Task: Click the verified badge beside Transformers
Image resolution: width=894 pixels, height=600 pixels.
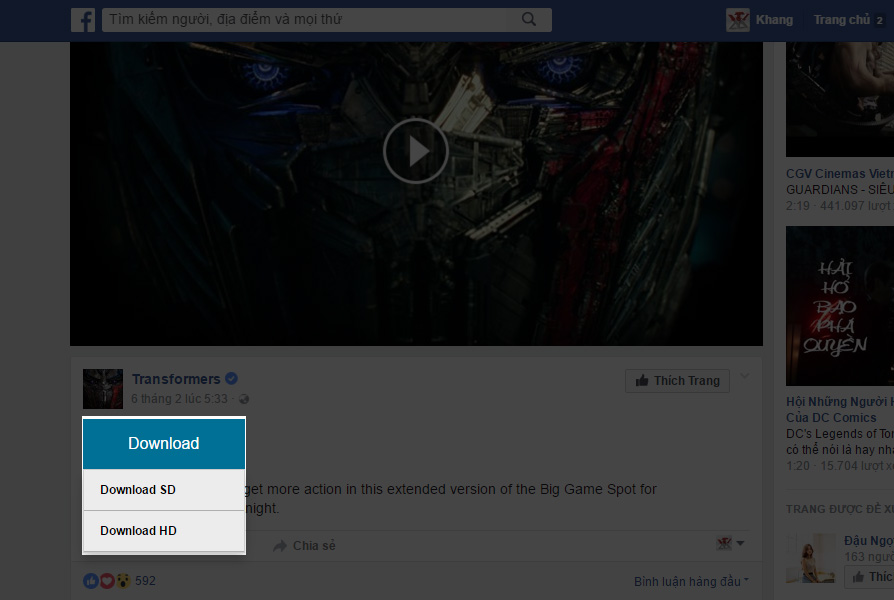Action: [231, 378]
